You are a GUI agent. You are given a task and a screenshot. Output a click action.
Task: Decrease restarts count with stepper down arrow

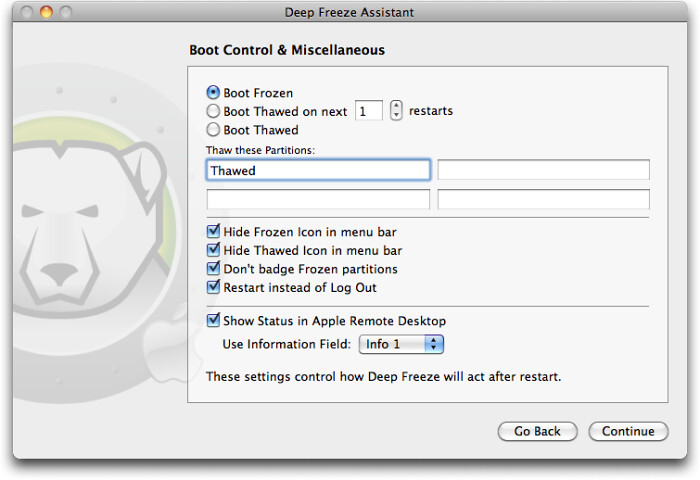click(x=396, y=116)
